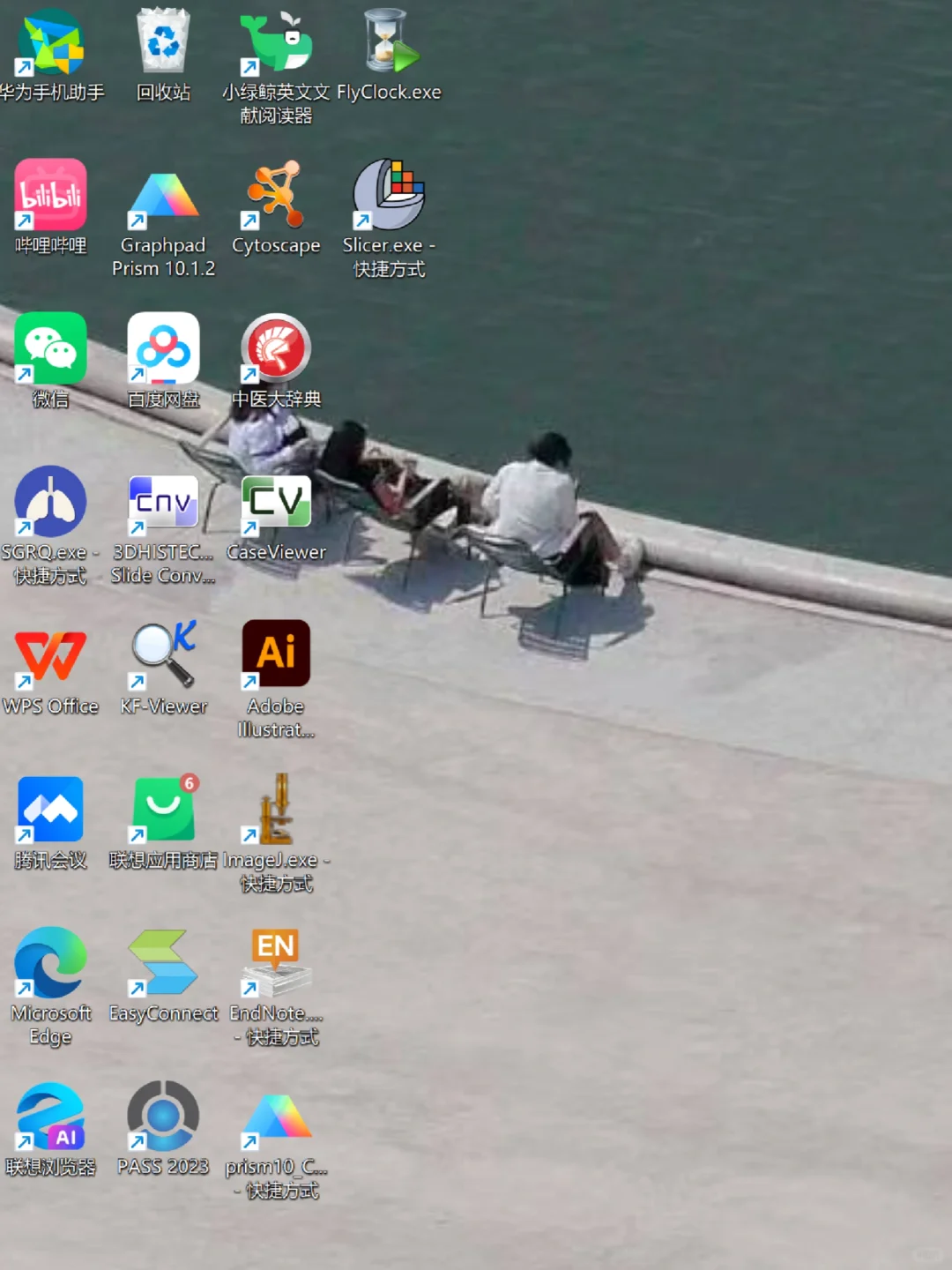This screenshot has width=952, height=1270.
Task: Select the ImageJ.exe 快捷方式 microscope icon
Action: pos(276,809)
